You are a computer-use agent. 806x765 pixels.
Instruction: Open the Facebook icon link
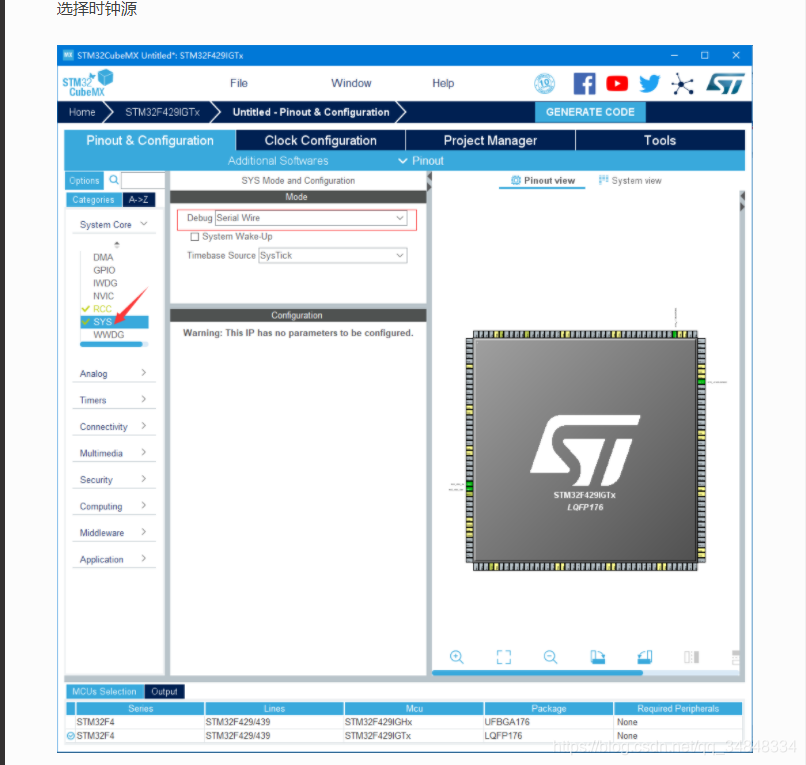(584, 84)
